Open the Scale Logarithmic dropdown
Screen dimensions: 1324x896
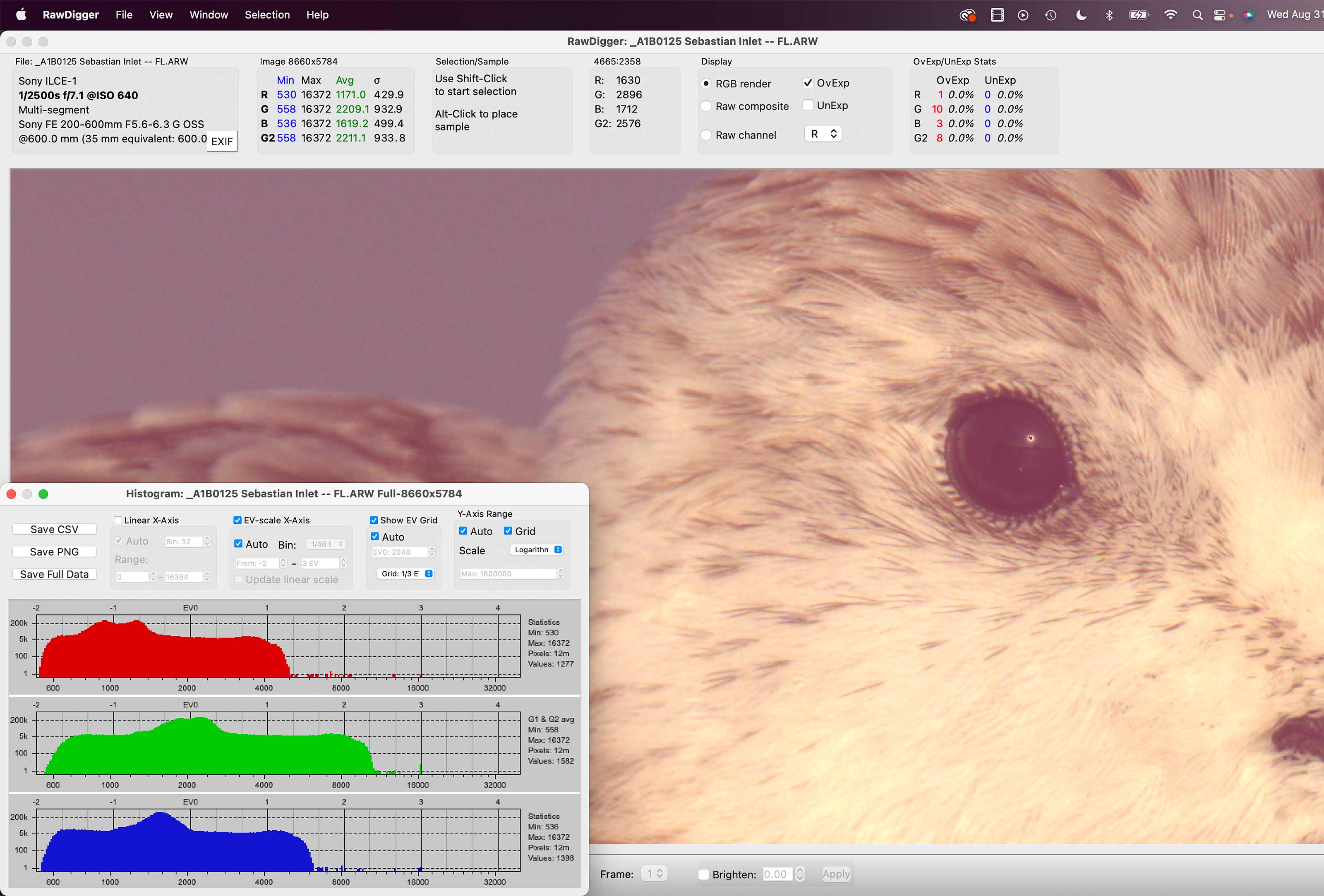pyautogui.click(x=537, y=550)
